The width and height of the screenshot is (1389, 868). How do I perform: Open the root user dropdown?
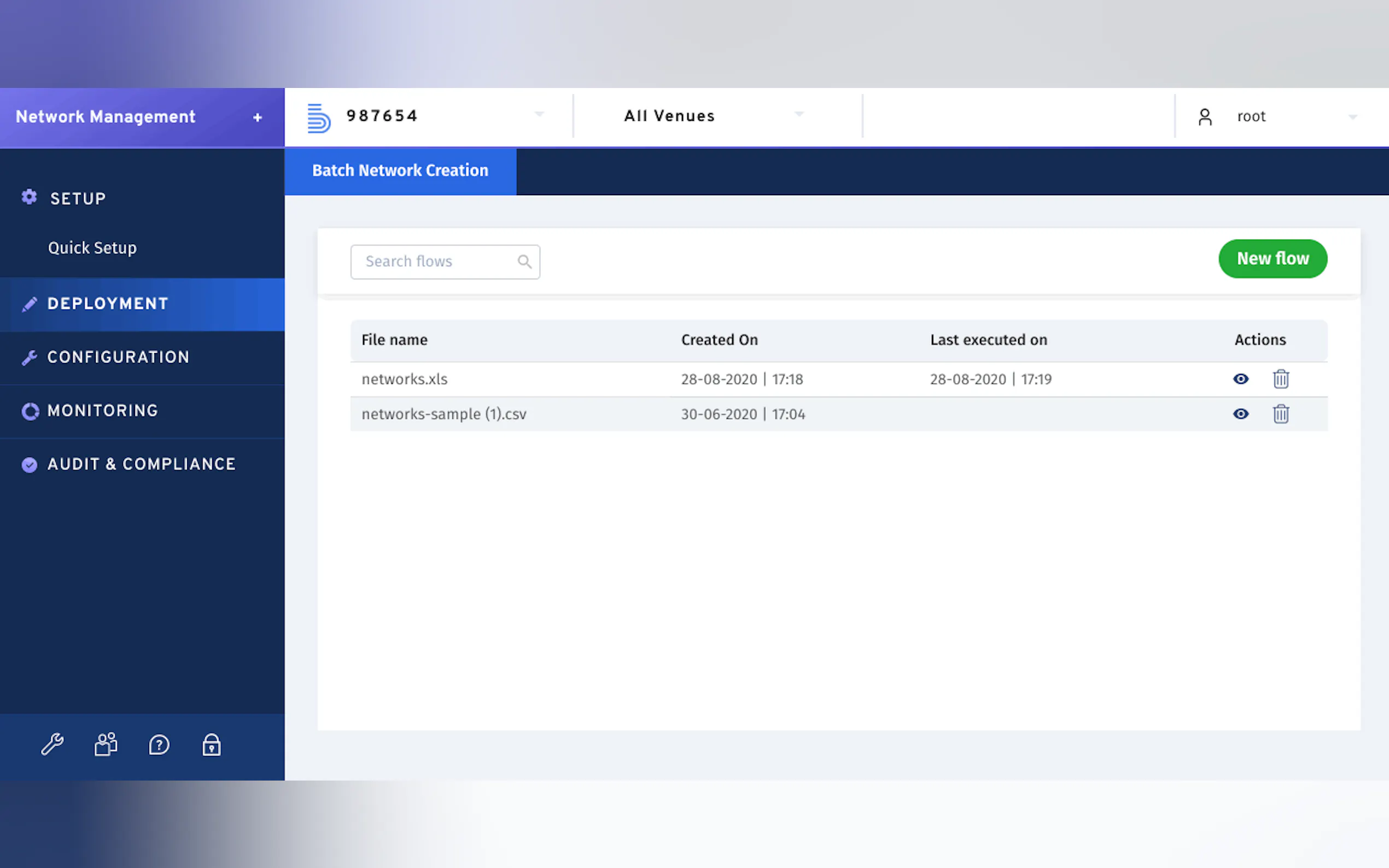coord(1352,117)
